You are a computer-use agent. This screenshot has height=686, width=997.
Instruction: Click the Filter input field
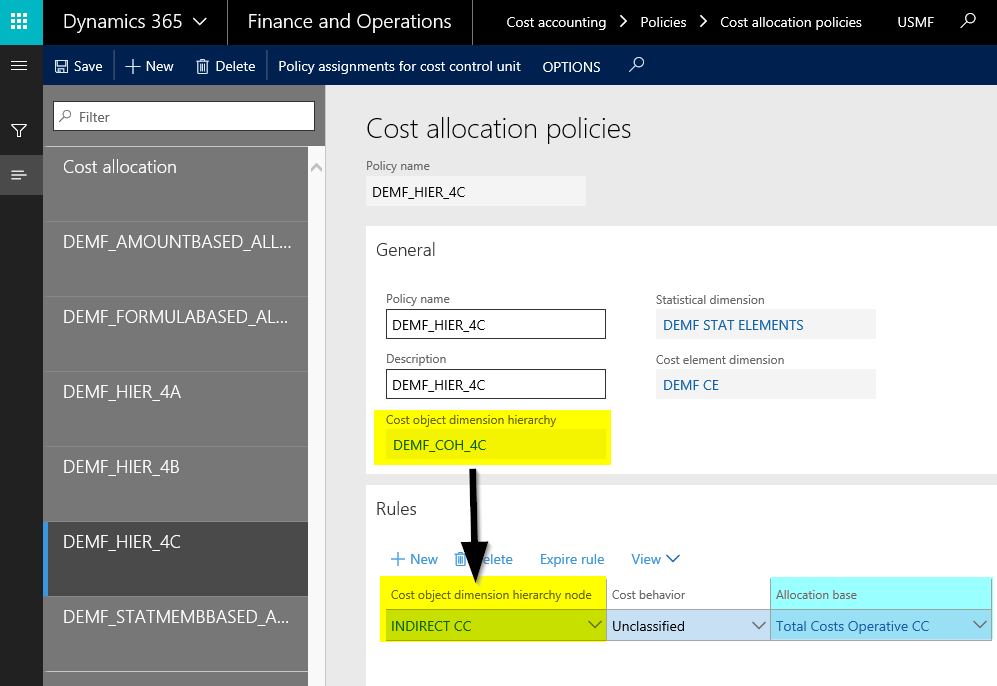coord(185,117)
